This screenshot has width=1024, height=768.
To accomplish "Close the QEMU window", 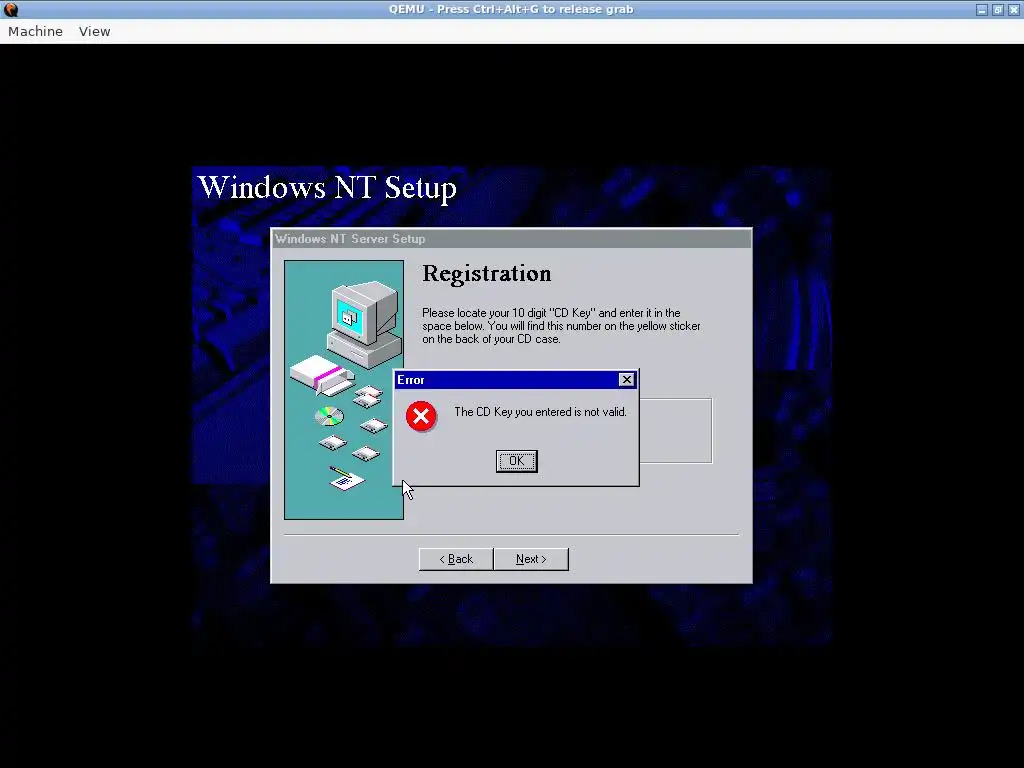I will (x=1014, y=9).
